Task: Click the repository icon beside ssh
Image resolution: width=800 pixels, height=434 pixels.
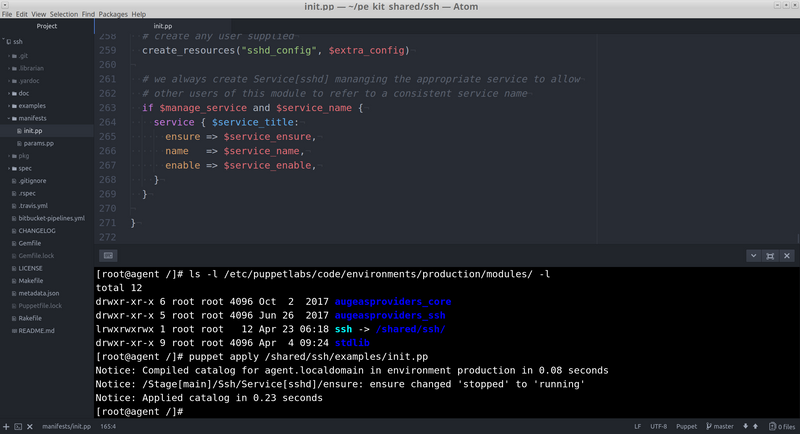Action: click(9, 42)
